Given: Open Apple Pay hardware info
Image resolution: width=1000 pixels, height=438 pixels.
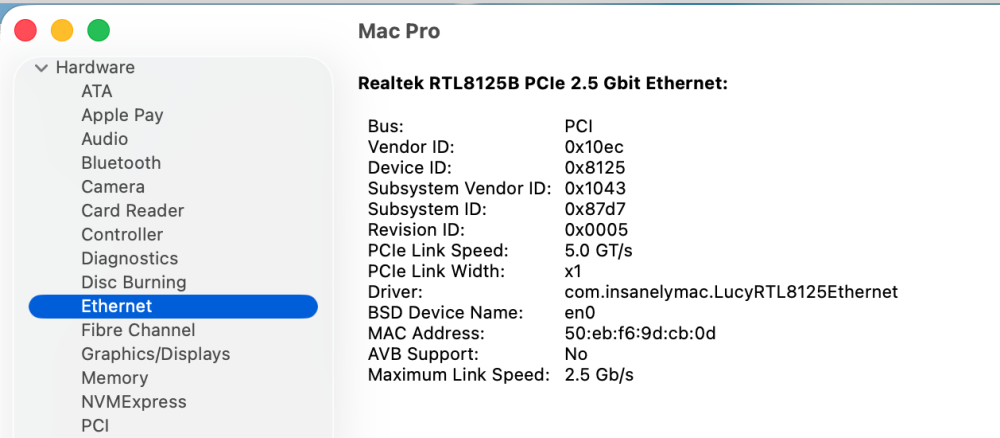Looking at the screenshot, I should pyautogui.click(x=122, y=115).
